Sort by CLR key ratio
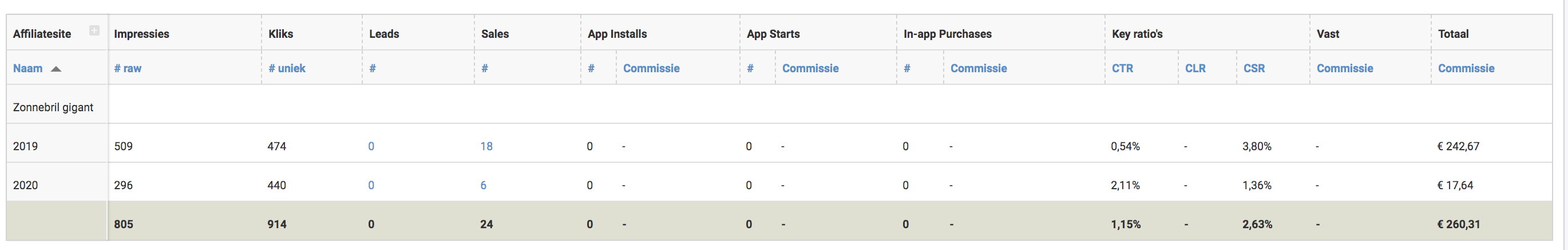1568x250 pixels. coord(1195,68)
